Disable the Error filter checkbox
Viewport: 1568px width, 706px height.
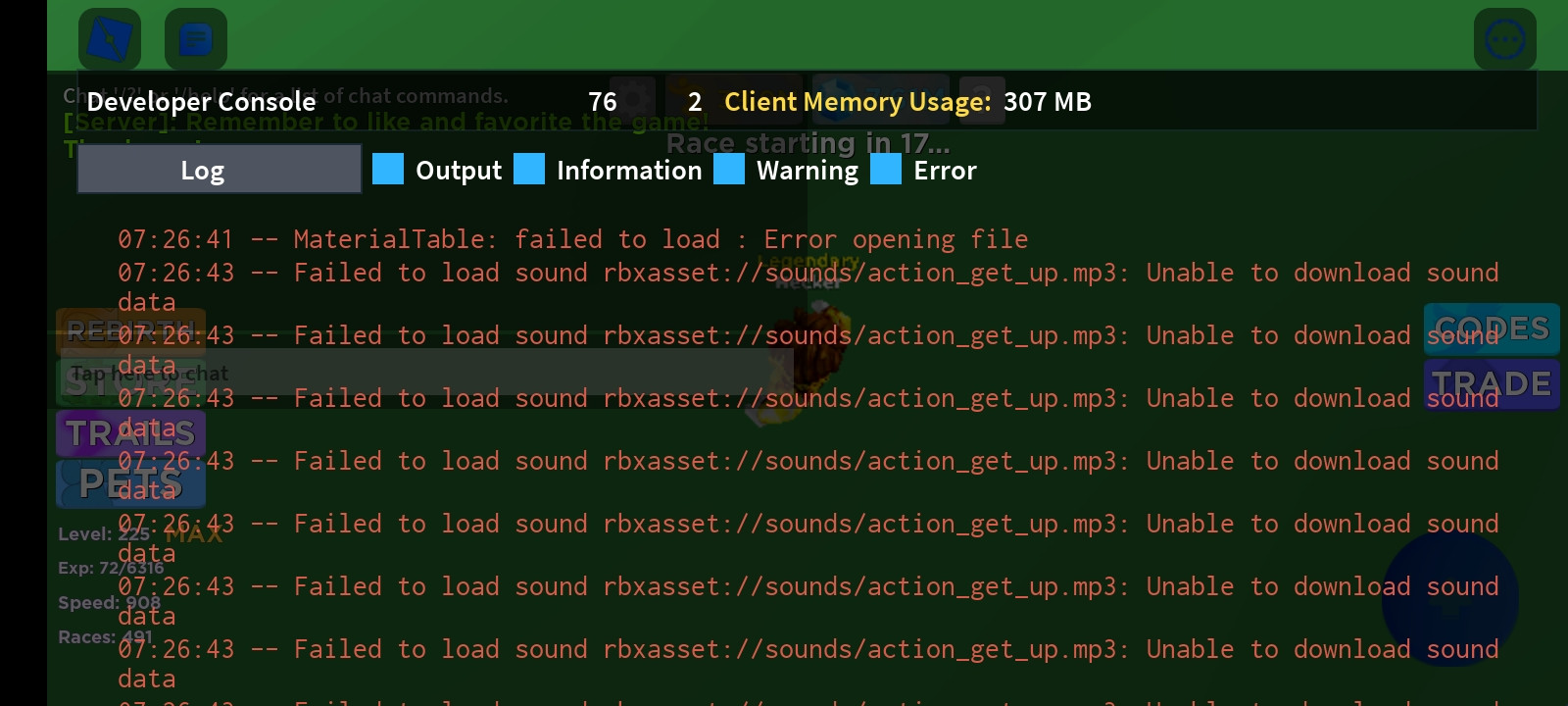tap(886, 169)
